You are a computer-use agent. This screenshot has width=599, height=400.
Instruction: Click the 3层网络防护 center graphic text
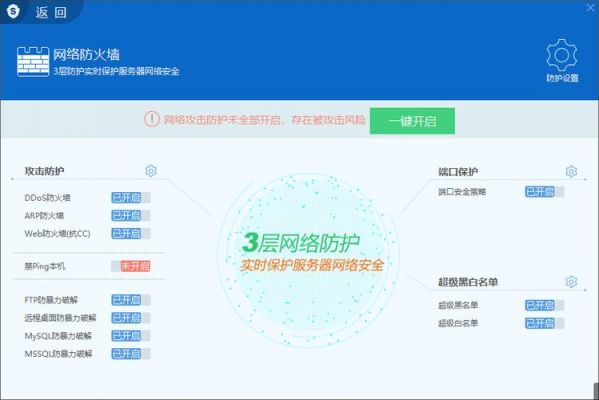(x=301, y=242)
